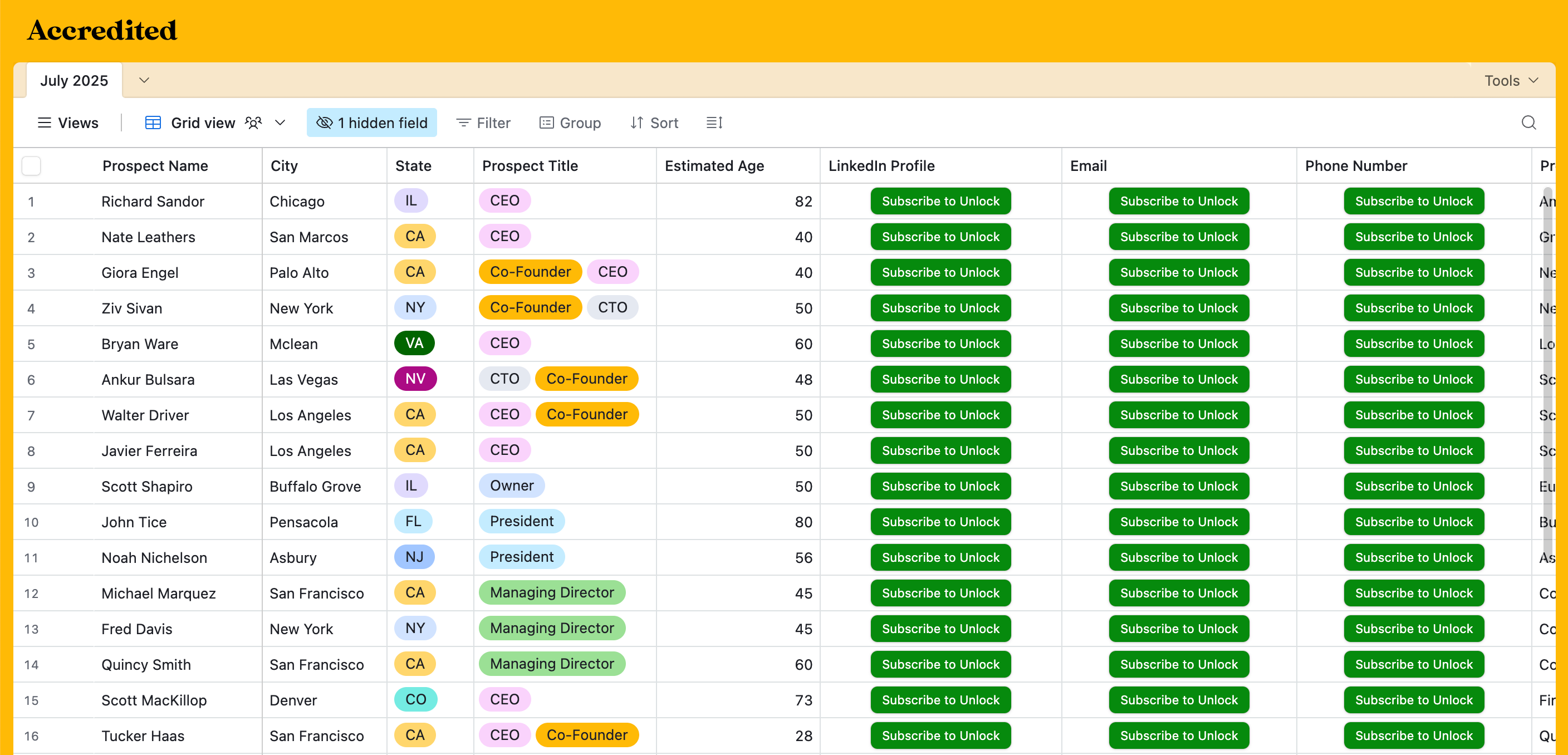Click the Sort arrows icon
Viewport: 1568px width, 755px height.
pos(636,123)
